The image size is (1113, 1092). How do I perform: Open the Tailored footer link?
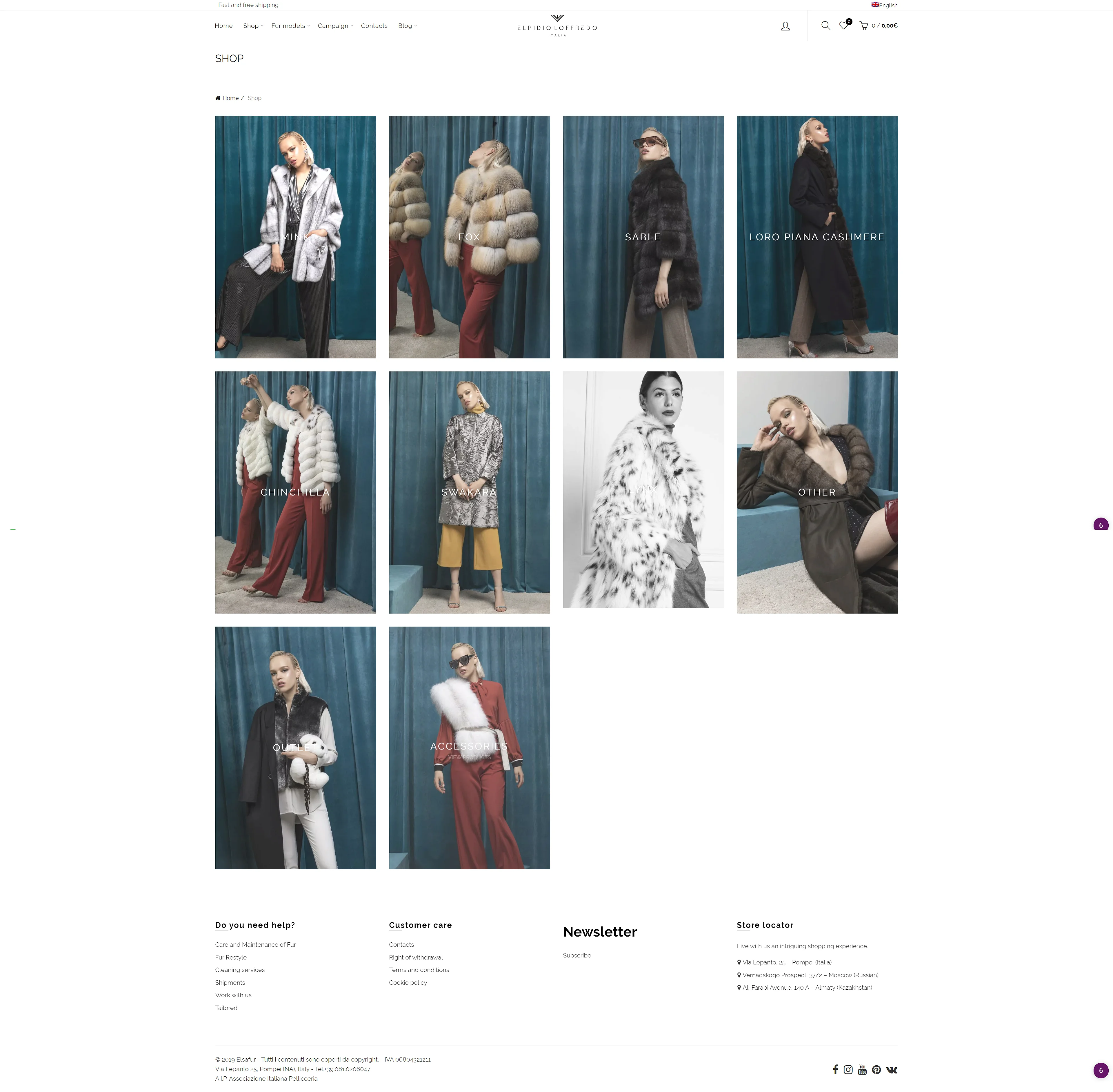click(226, 1008)
